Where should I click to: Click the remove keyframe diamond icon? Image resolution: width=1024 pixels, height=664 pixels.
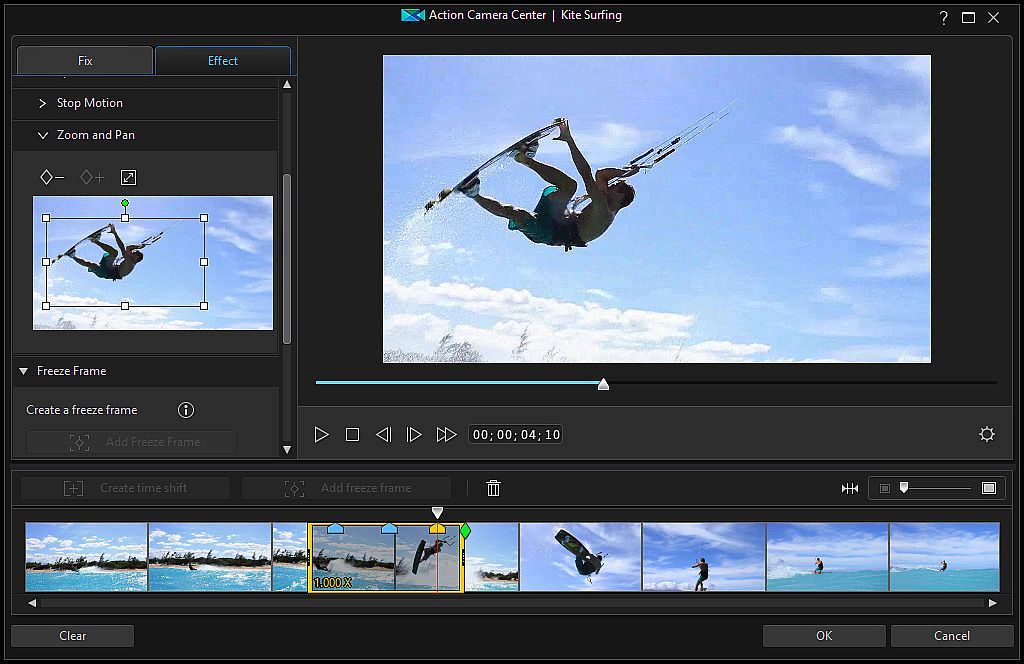coord(51,177)
